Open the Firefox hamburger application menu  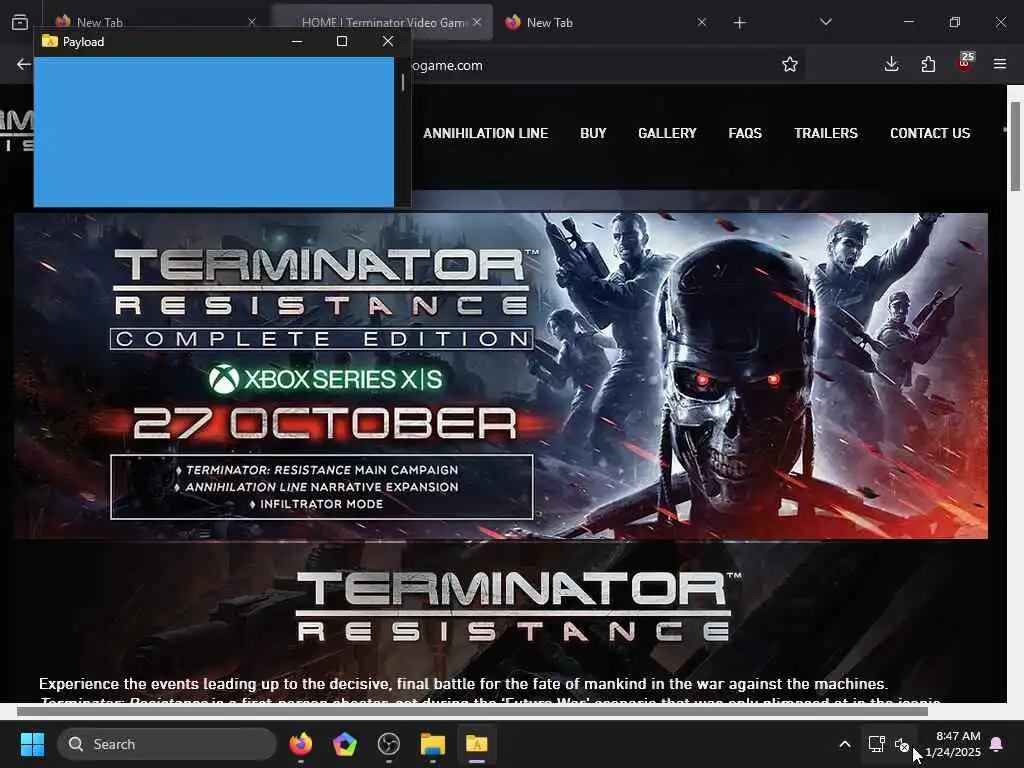(1000, 64)
